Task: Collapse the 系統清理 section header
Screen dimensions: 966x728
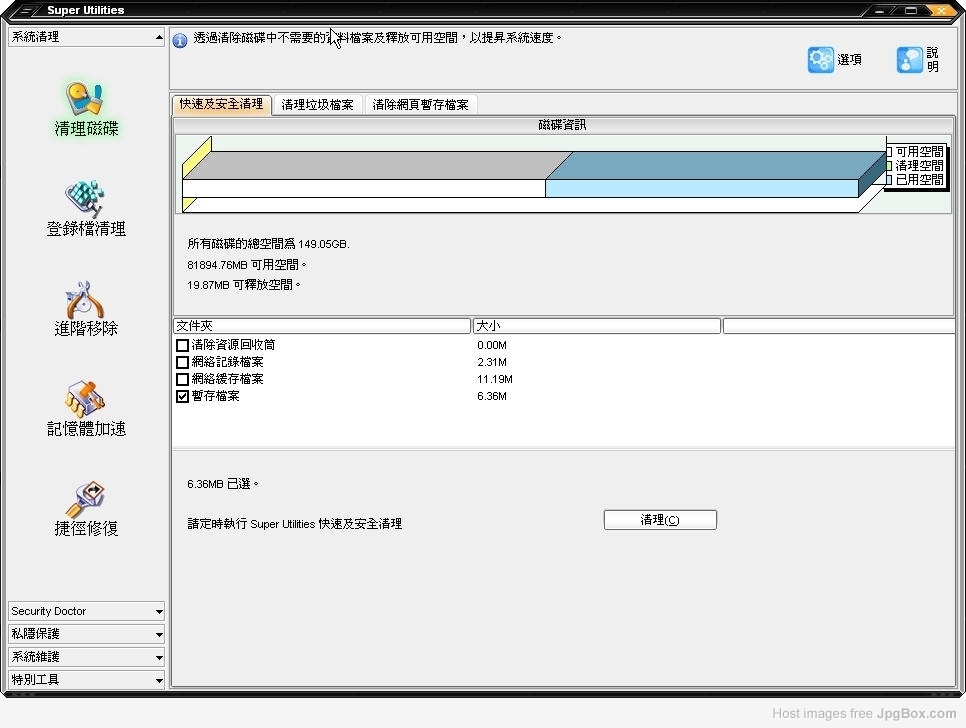Action: (x=86, y=37)
